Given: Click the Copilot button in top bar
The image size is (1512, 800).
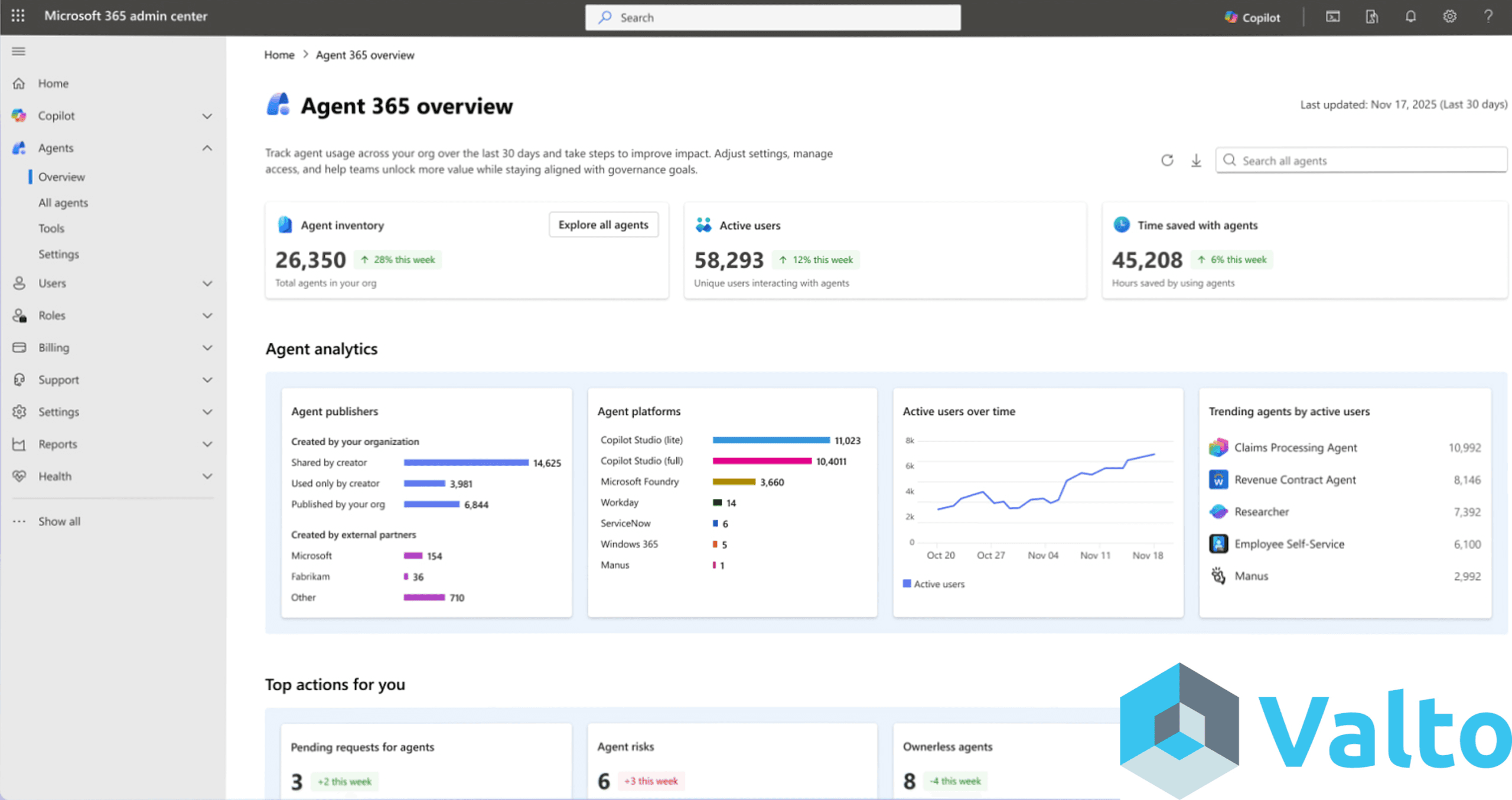Looking at the screenshot, I should pos(1253,17).
